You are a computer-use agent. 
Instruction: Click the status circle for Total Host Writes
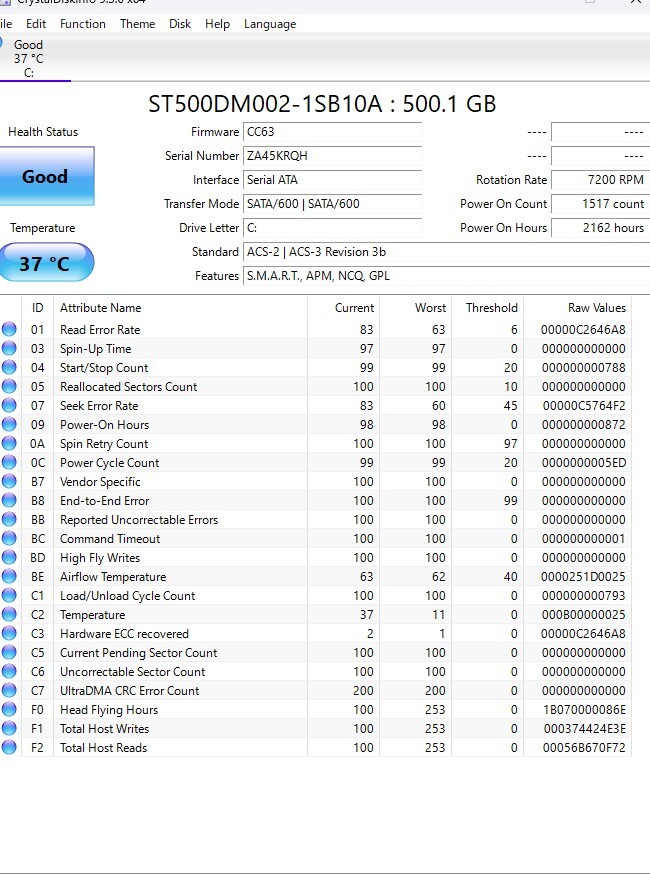(x=9, y=728)
